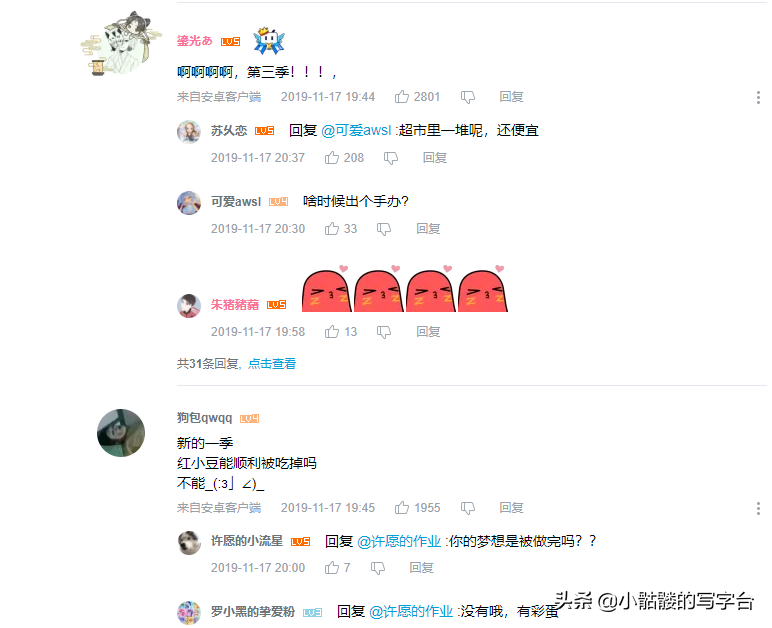Open the @许愿的作业 mention in 许愿的小流星's reply
This screenshot has height=628, width=772.
tap(399, 541)
